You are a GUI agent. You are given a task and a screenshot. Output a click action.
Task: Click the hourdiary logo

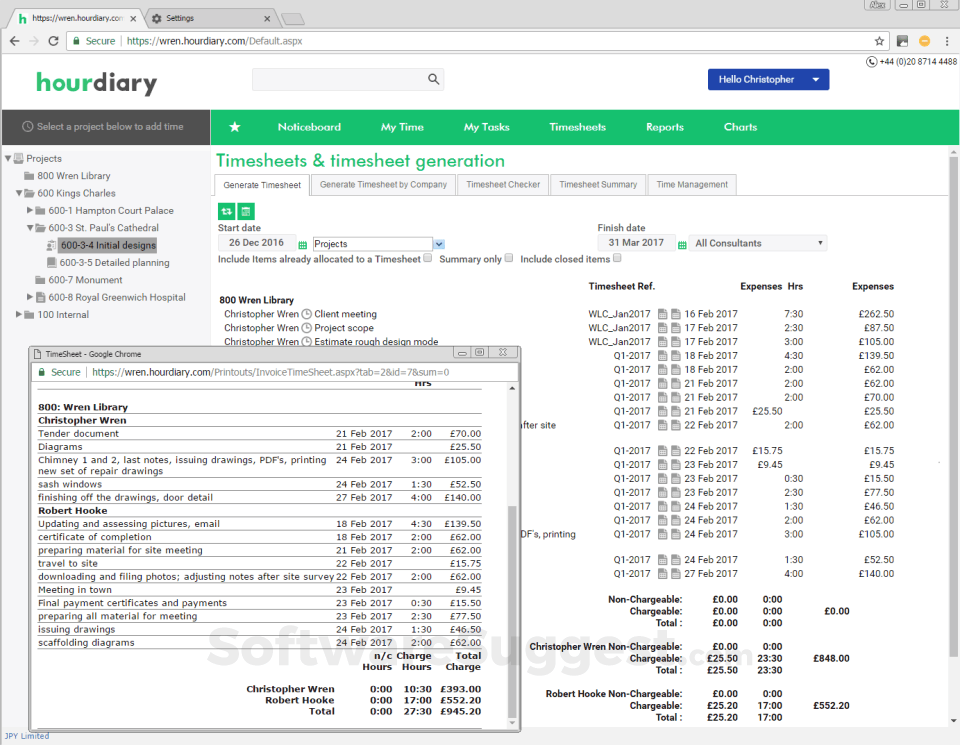point(97,83)
